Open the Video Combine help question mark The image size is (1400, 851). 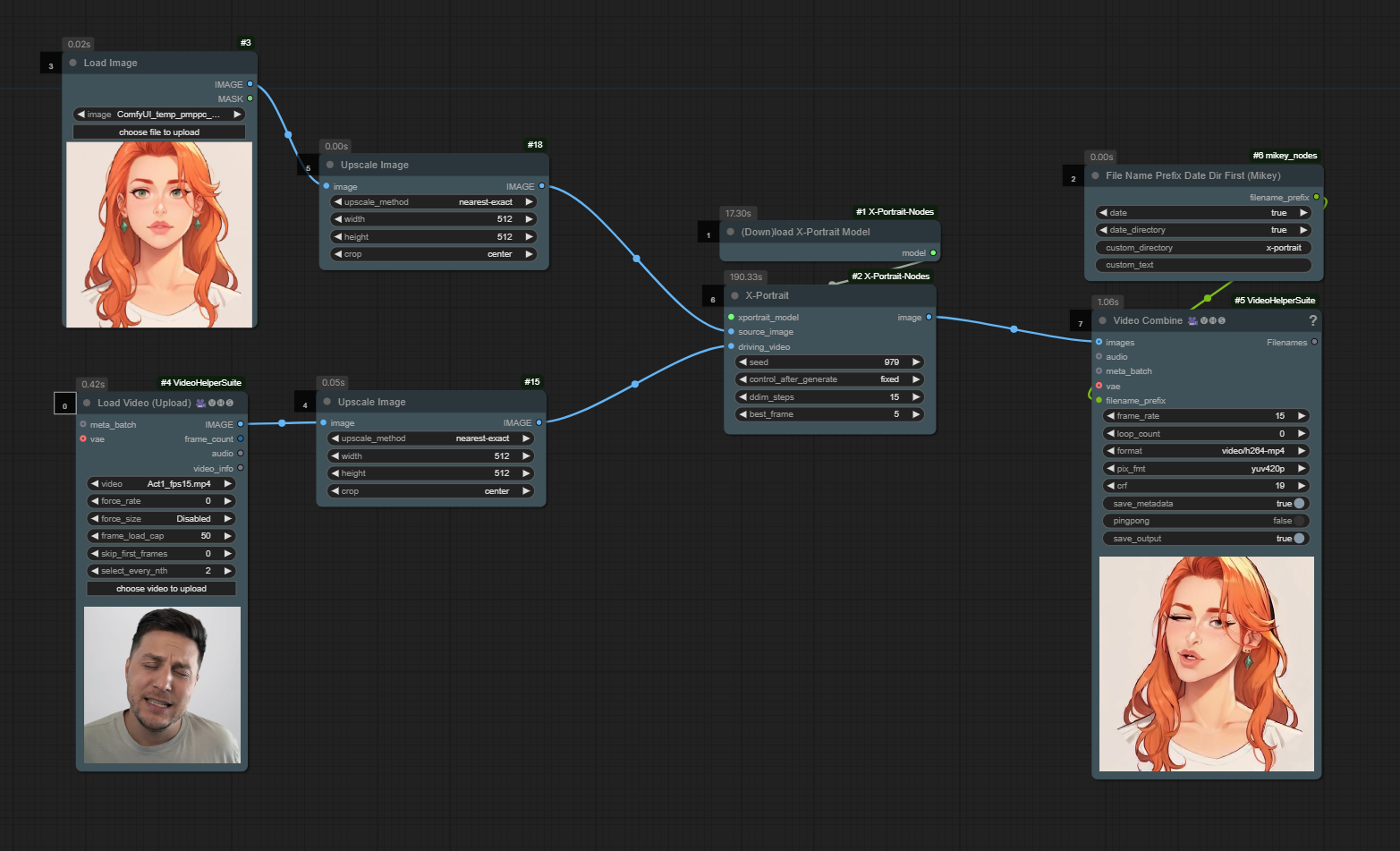1312,320
